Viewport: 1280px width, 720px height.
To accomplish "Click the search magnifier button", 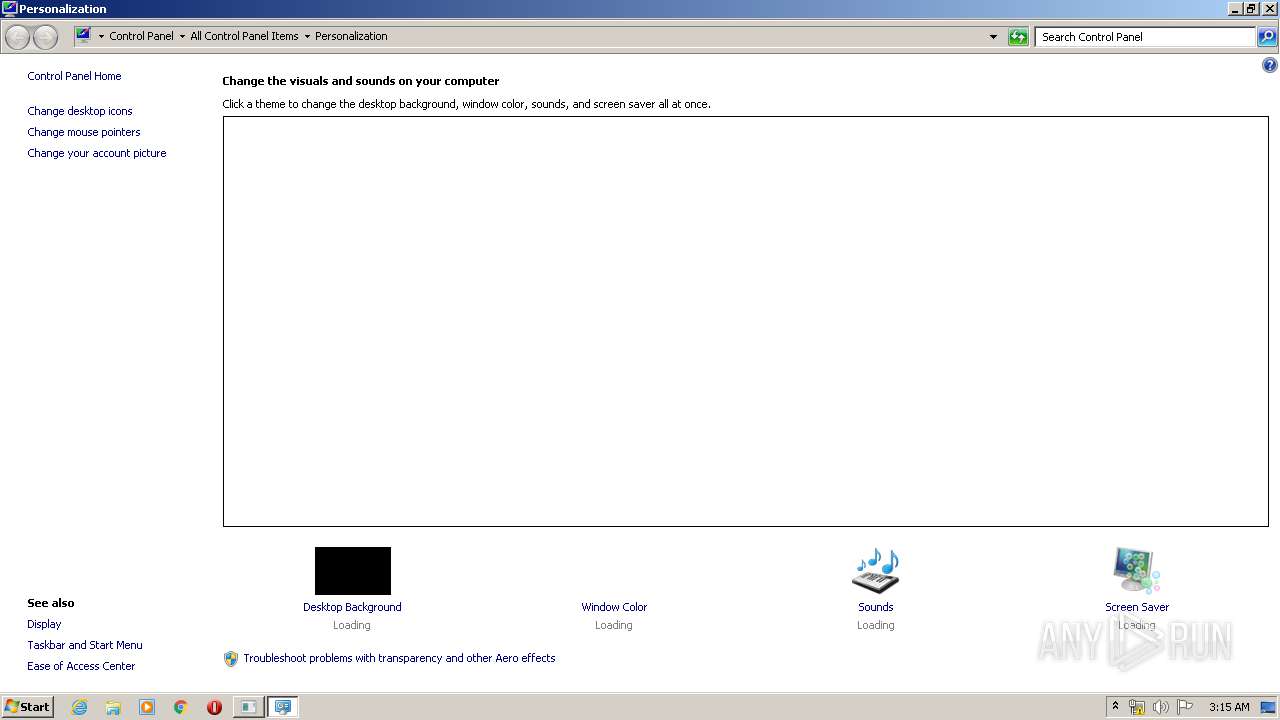I will point(1267,37).
